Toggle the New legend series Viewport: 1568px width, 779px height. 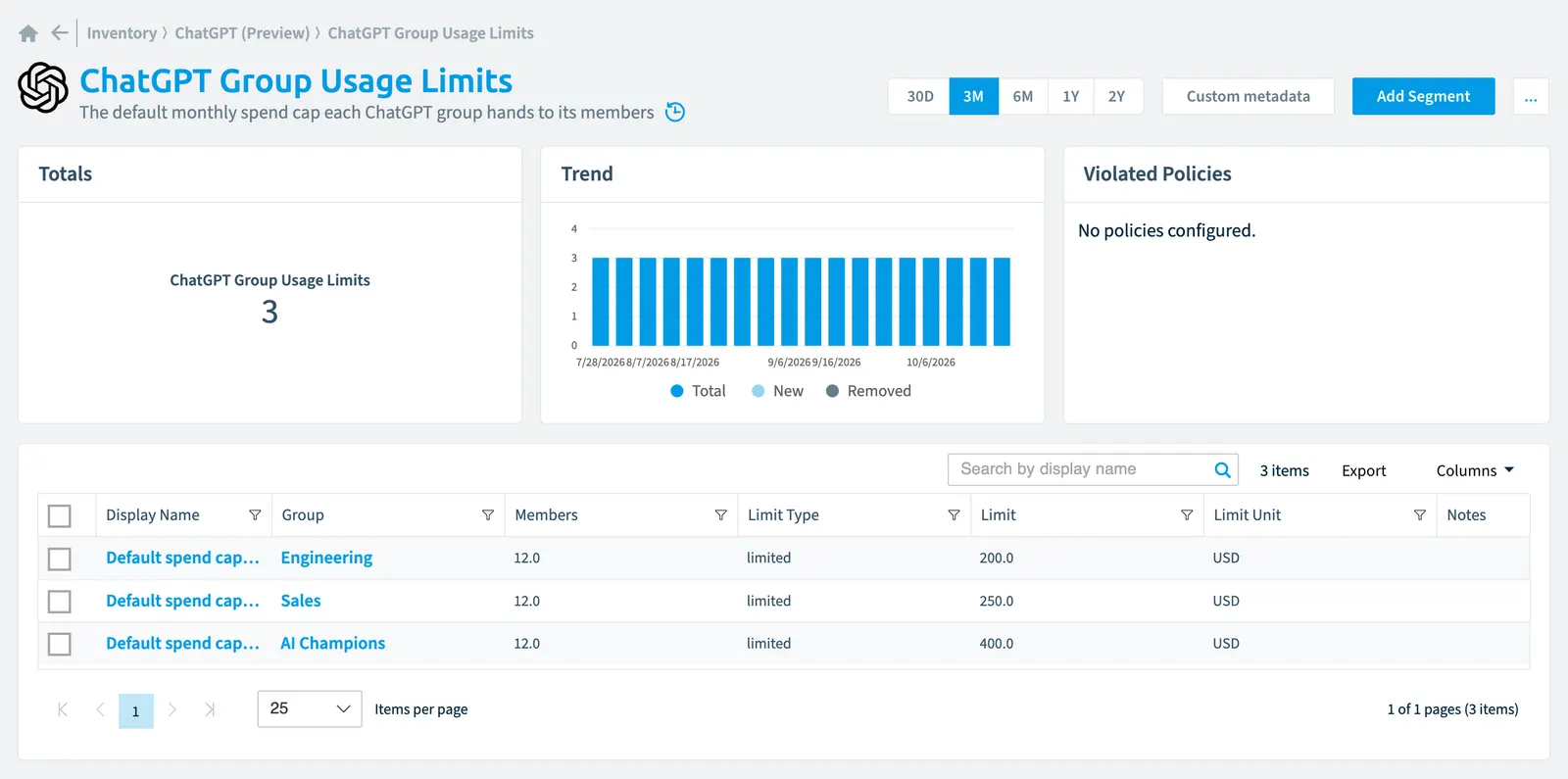coord(777,391)
